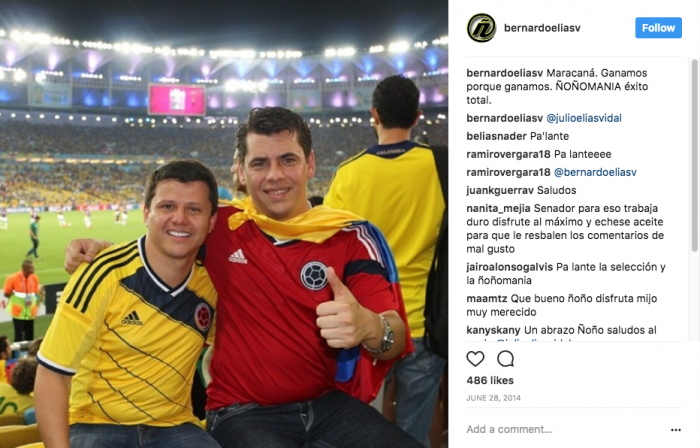Click the bernardoeliasv profile avatar

click(481, 28)
